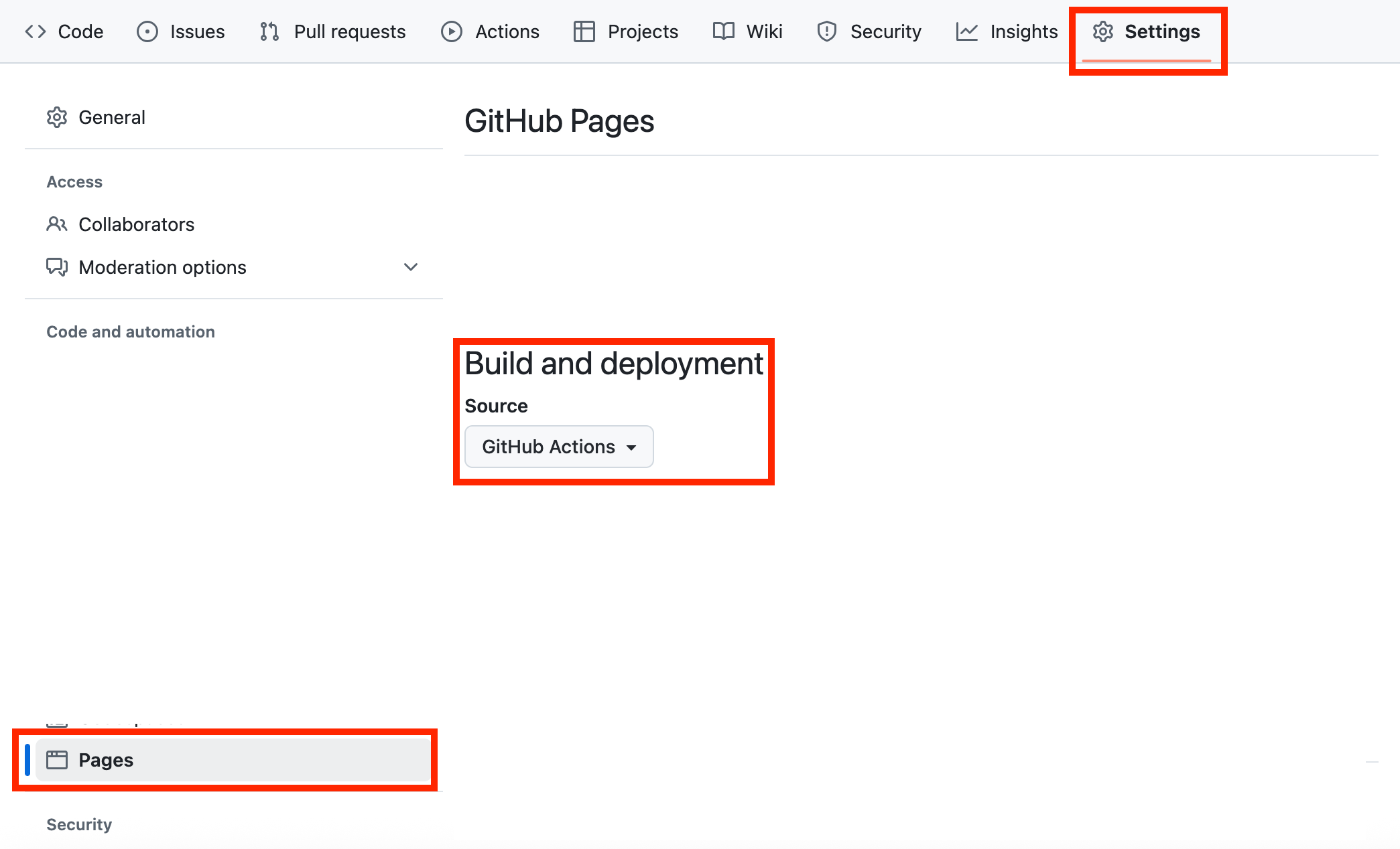1400x849 pixels.
Task: Click the Access section heading
Action: pyautogui.click(x=74, y=182)
